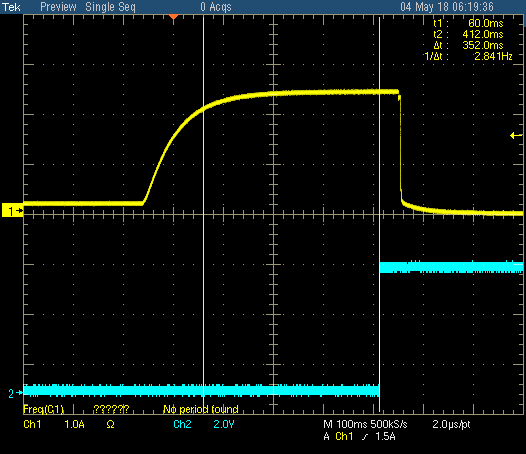Click the t2 412.0ms cursor readout
The height and width of the screenshot is (454, 526).
[468, 34]
